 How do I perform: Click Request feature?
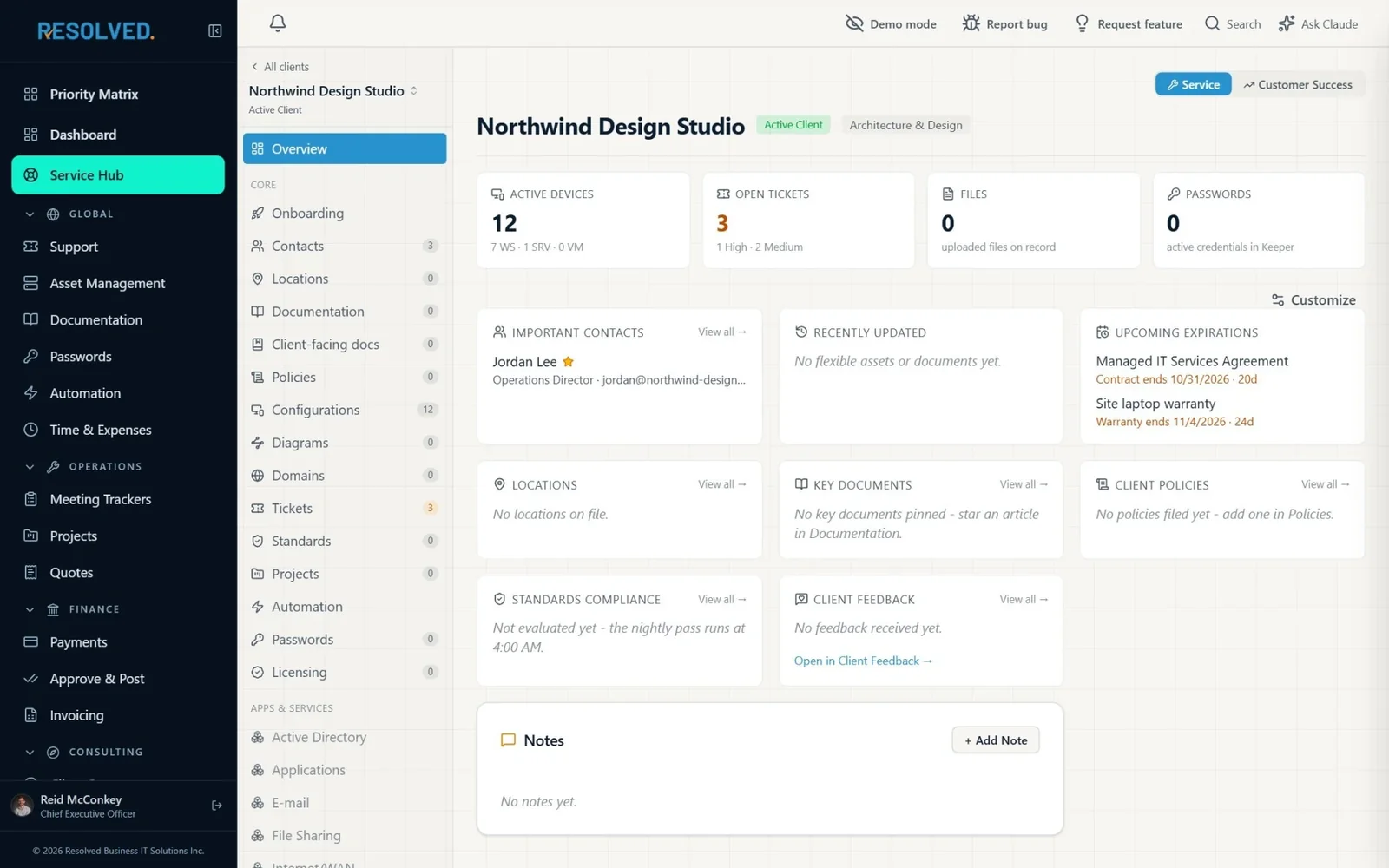[1129, 23]
